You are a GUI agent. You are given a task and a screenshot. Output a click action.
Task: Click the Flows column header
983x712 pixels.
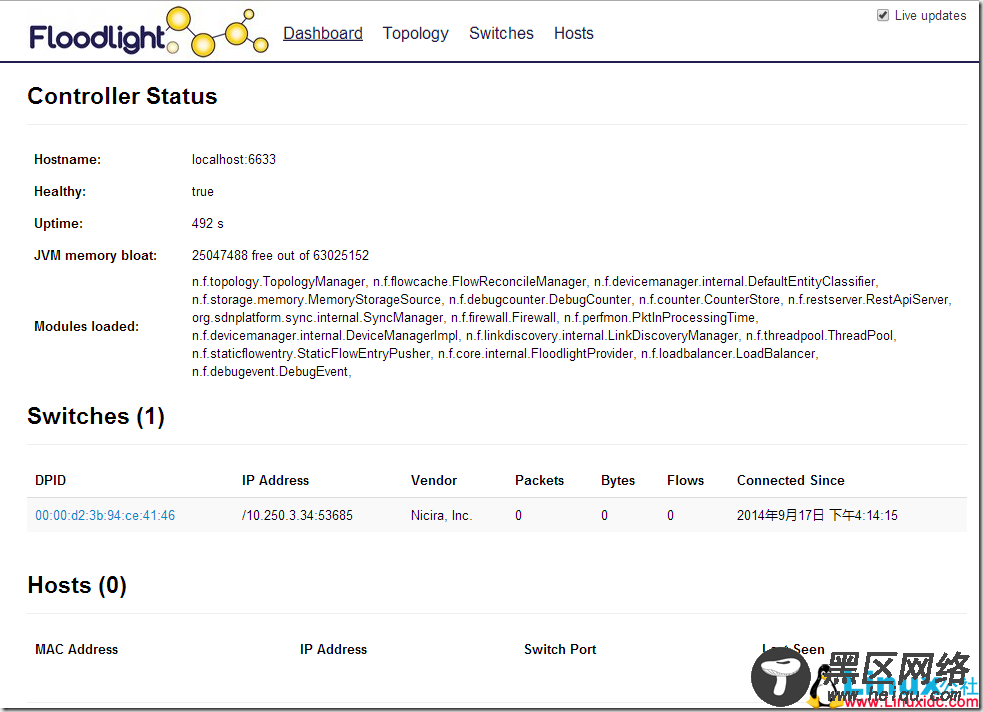pos(685,480)
